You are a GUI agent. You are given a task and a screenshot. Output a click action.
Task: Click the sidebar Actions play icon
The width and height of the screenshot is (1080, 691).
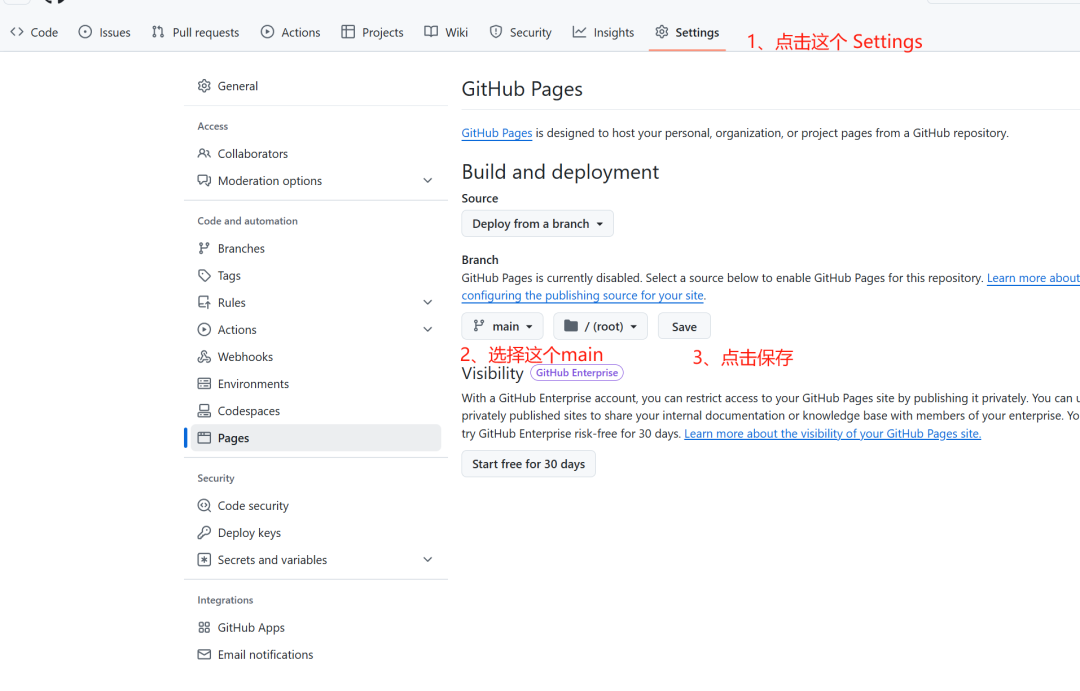[x=204, y=329]
